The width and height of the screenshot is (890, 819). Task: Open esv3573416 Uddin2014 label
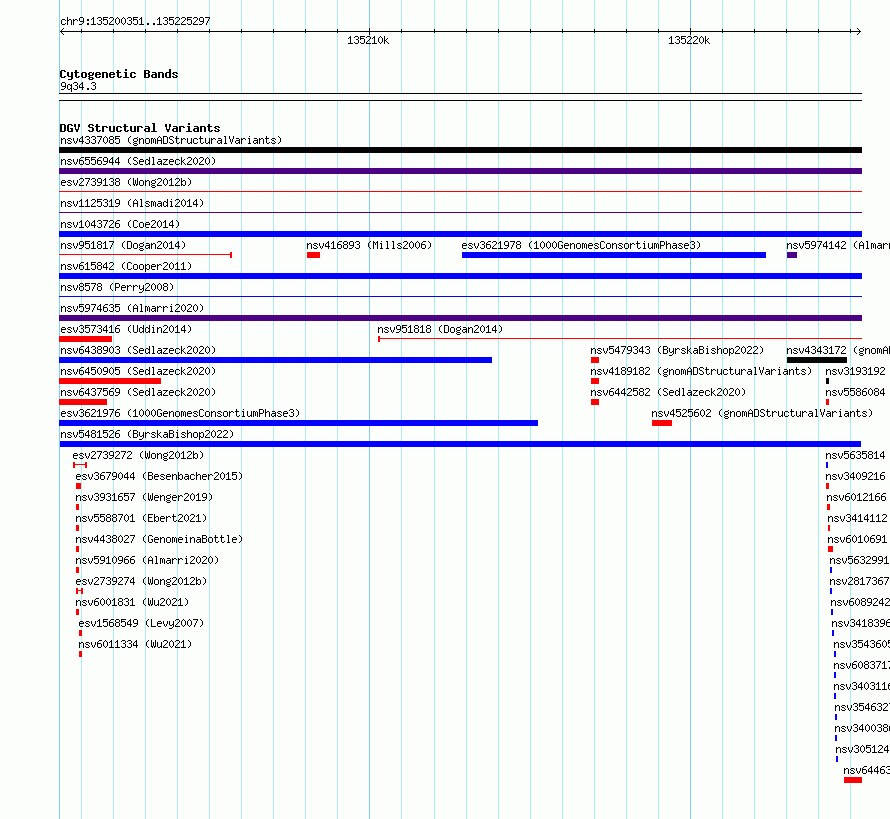tap(126, 329)
